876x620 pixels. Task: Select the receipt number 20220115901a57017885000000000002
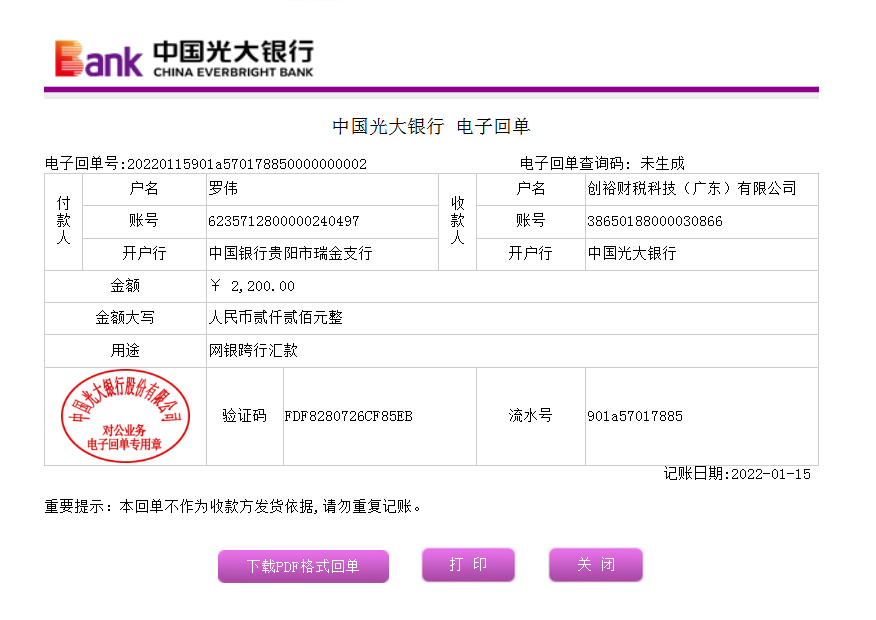(247, 164)
